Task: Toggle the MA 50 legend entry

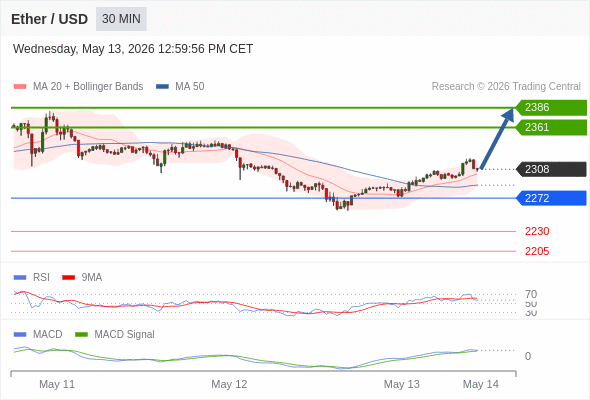Action: coord(180,87)
